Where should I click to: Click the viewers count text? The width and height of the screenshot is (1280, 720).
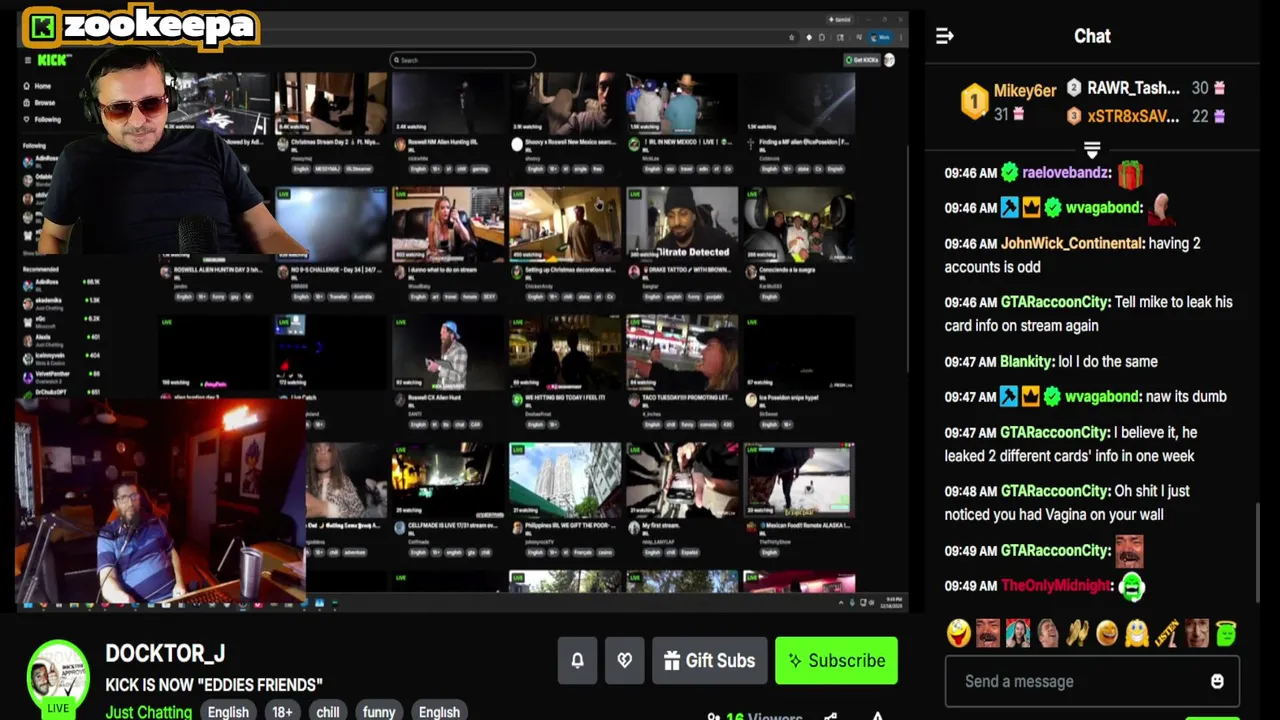(764, 716)
